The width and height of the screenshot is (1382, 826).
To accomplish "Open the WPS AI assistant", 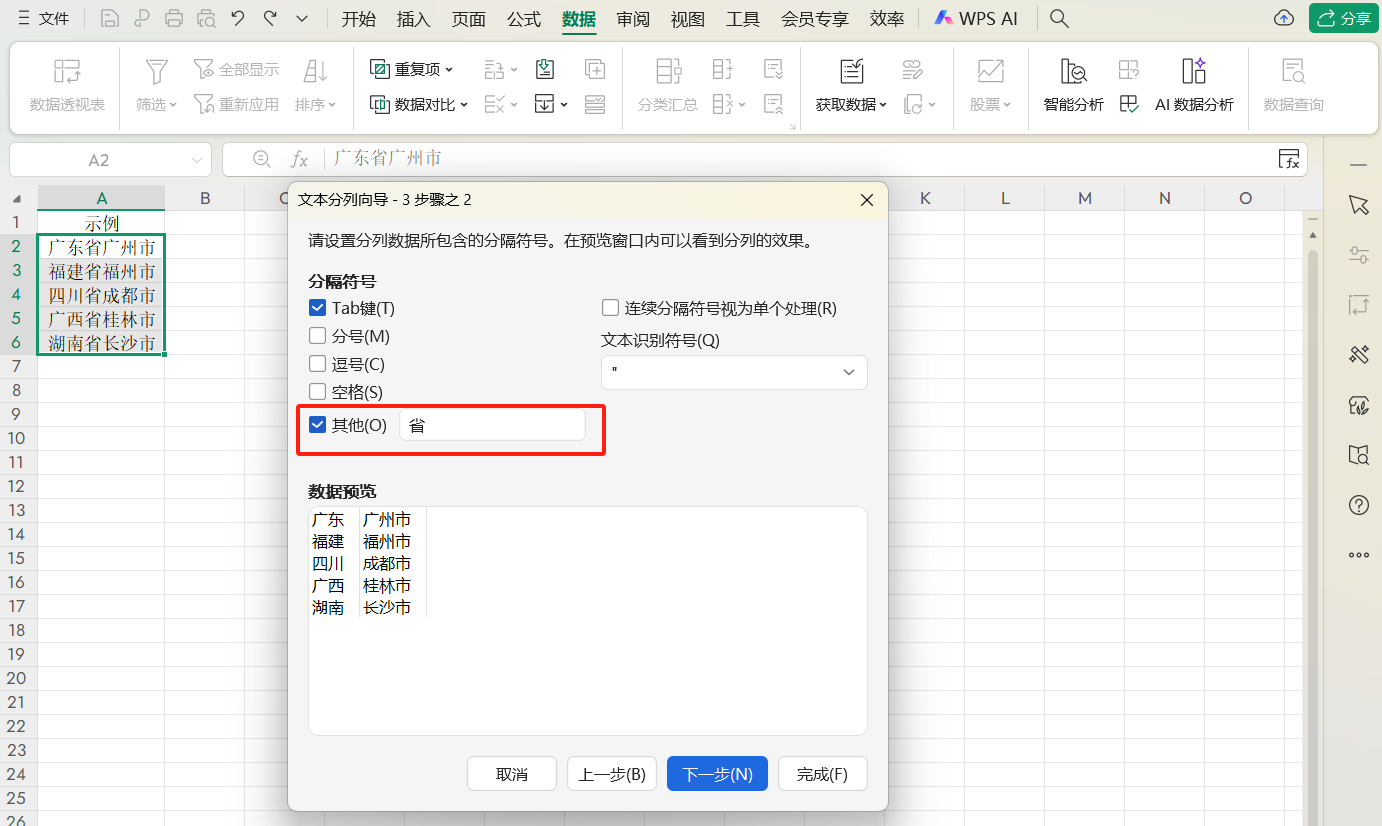I will pos(975,18).
